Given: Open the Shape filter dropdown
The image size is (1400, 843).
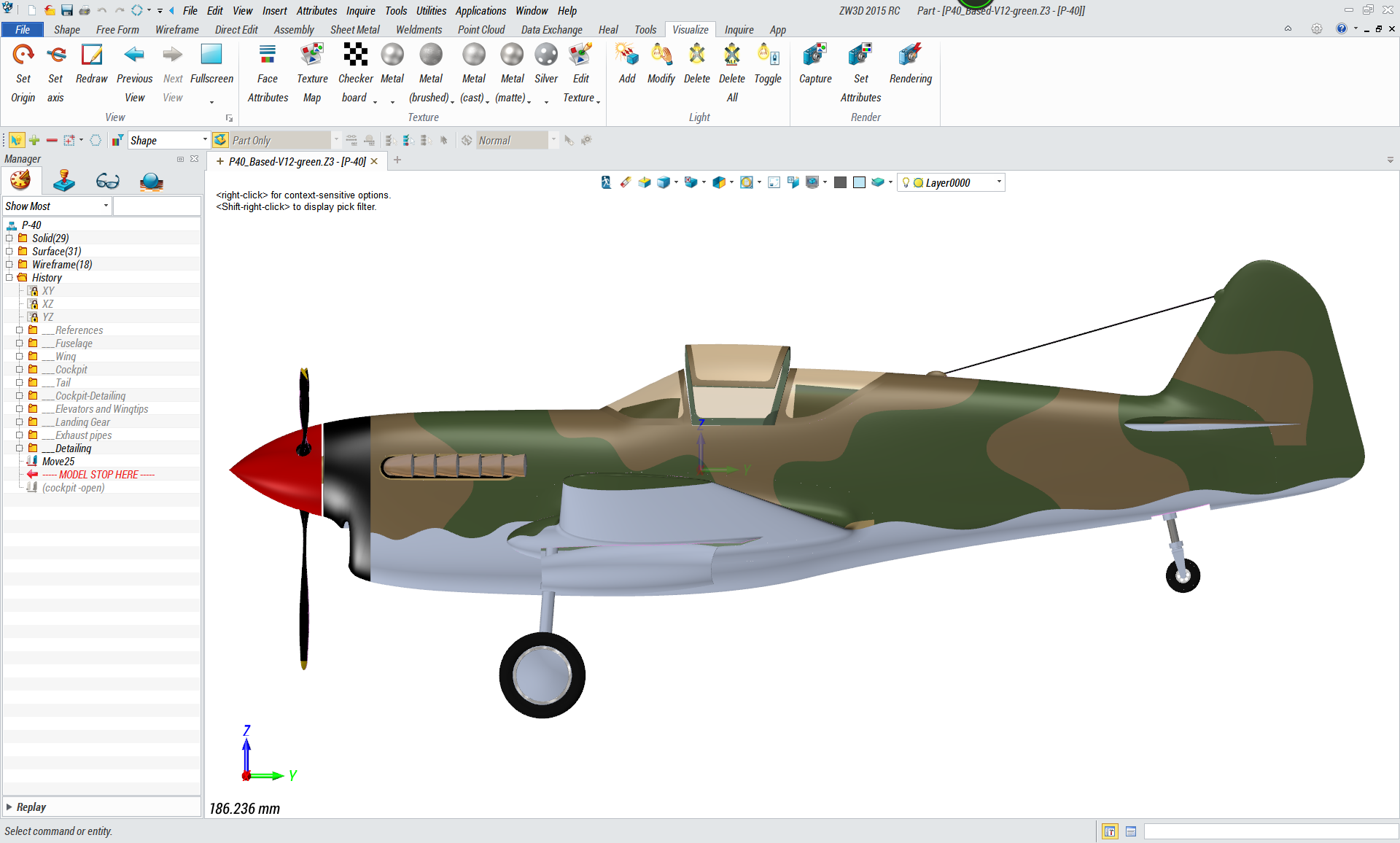Looking at the screenshot, I should [205, 140].
